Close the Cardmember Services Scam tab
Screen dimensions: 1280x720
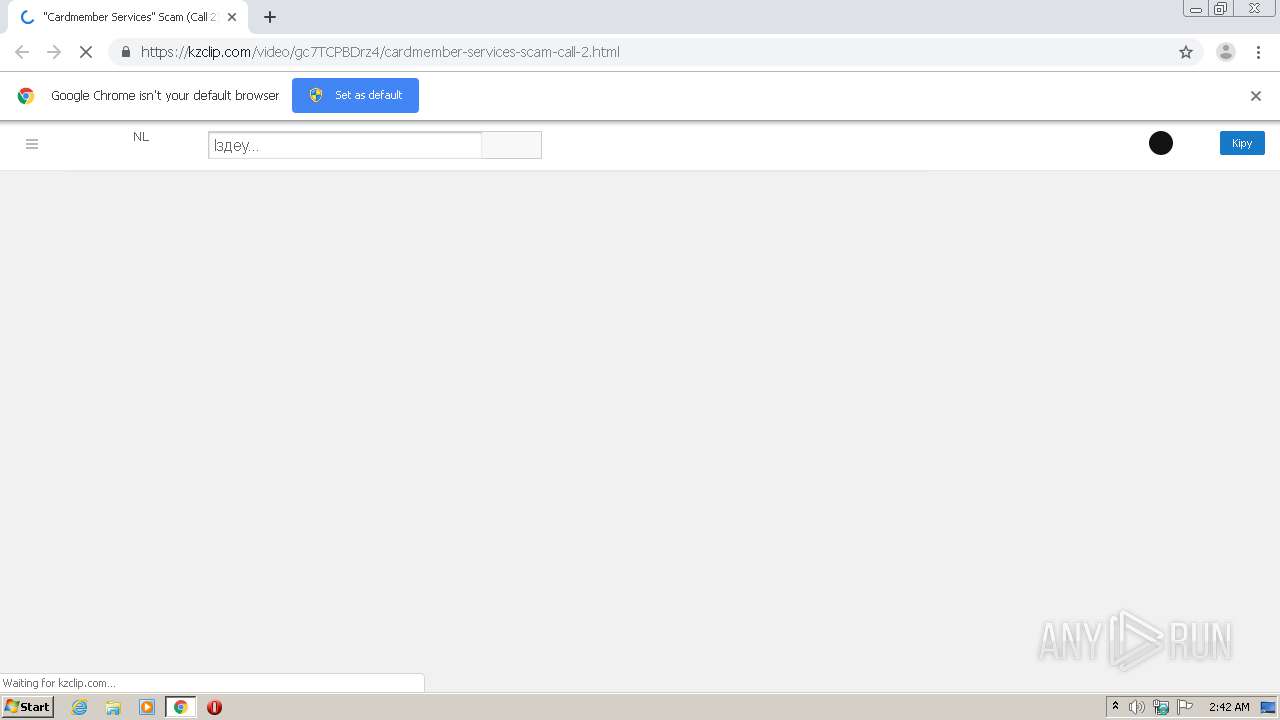point(232,17)
